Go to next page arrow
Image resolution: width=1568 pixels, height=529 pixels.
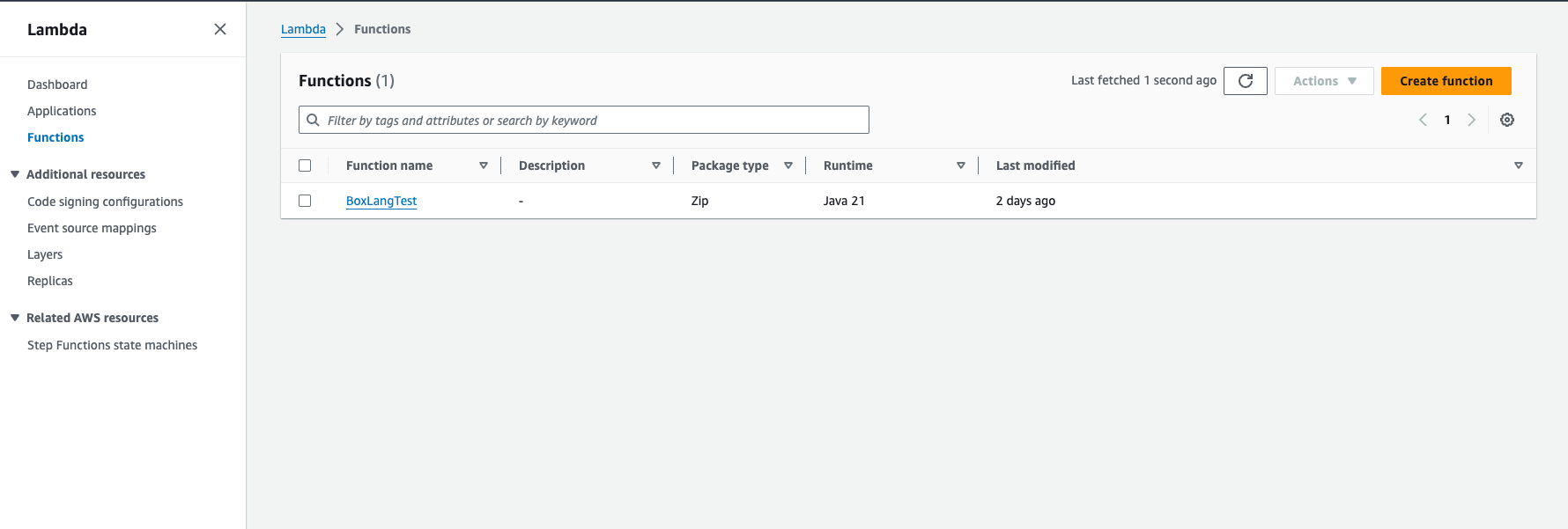(1470, 120)
